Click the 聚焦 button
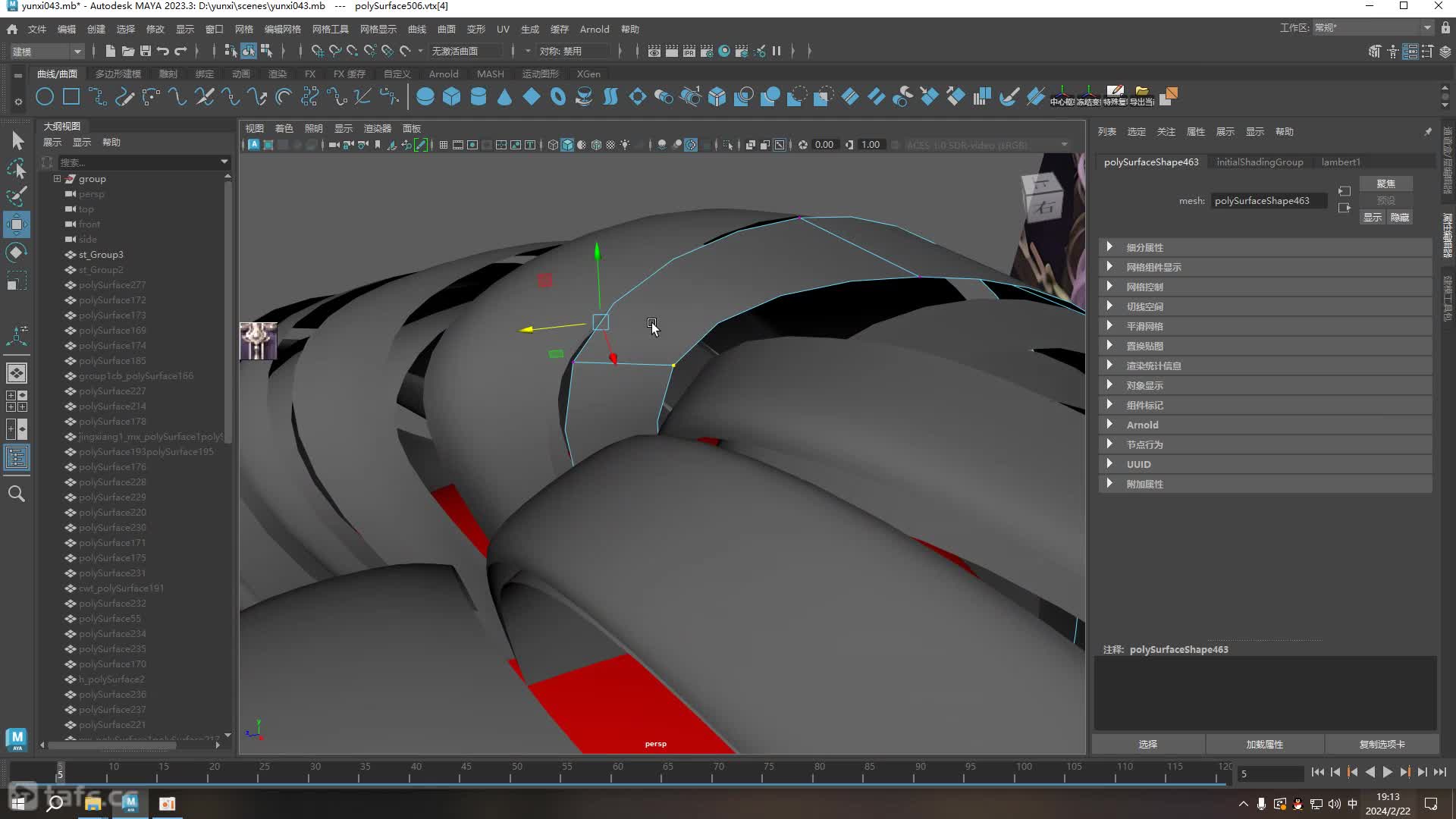This screenshot has width=1456, height=819. (x=1385, y=184)
